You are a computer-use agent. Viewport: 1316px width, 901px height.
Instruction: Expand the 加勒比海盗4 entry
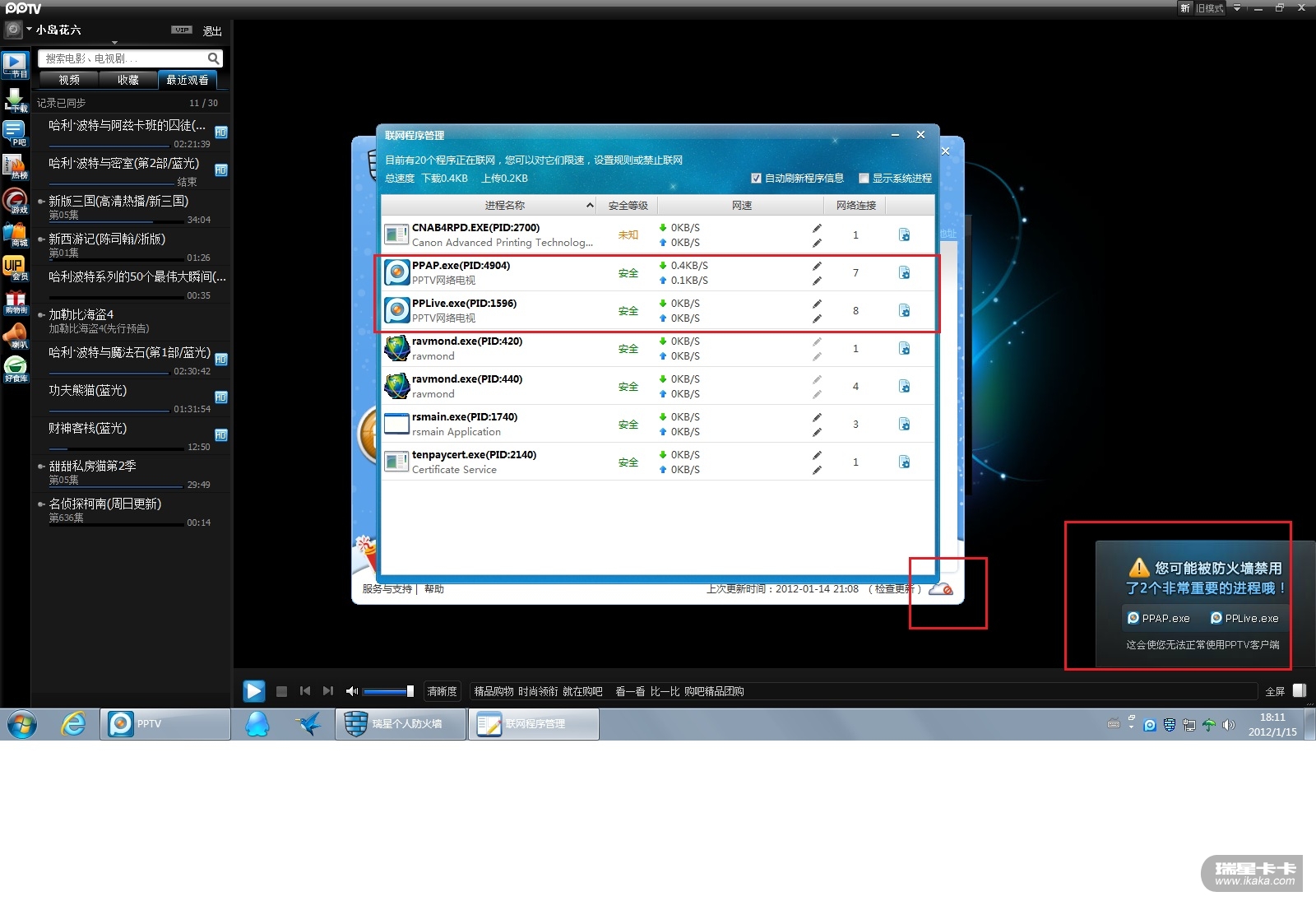pyautogui.click(x=41, y=314)
